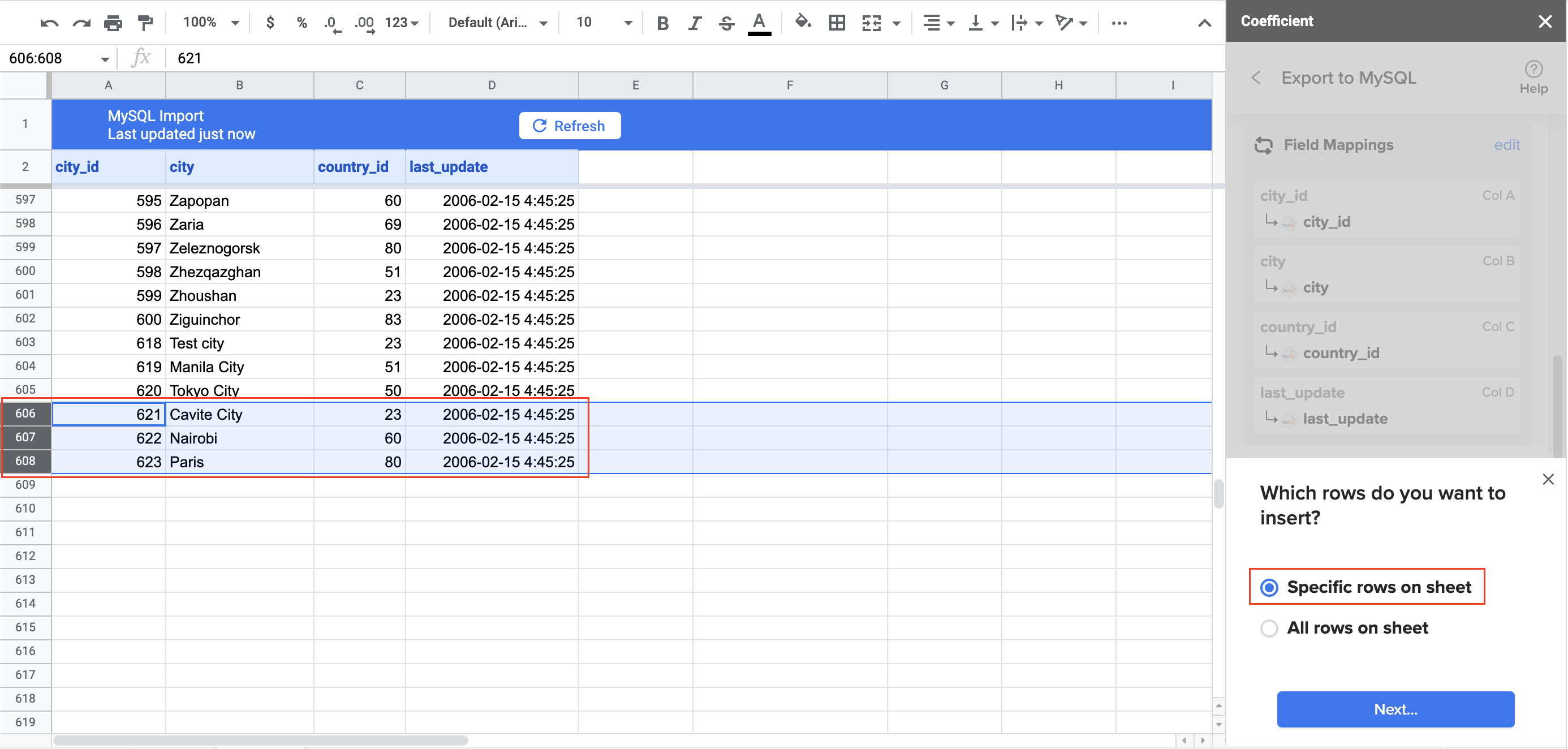Select the Specific rows on sheet option

point(1269,587)
